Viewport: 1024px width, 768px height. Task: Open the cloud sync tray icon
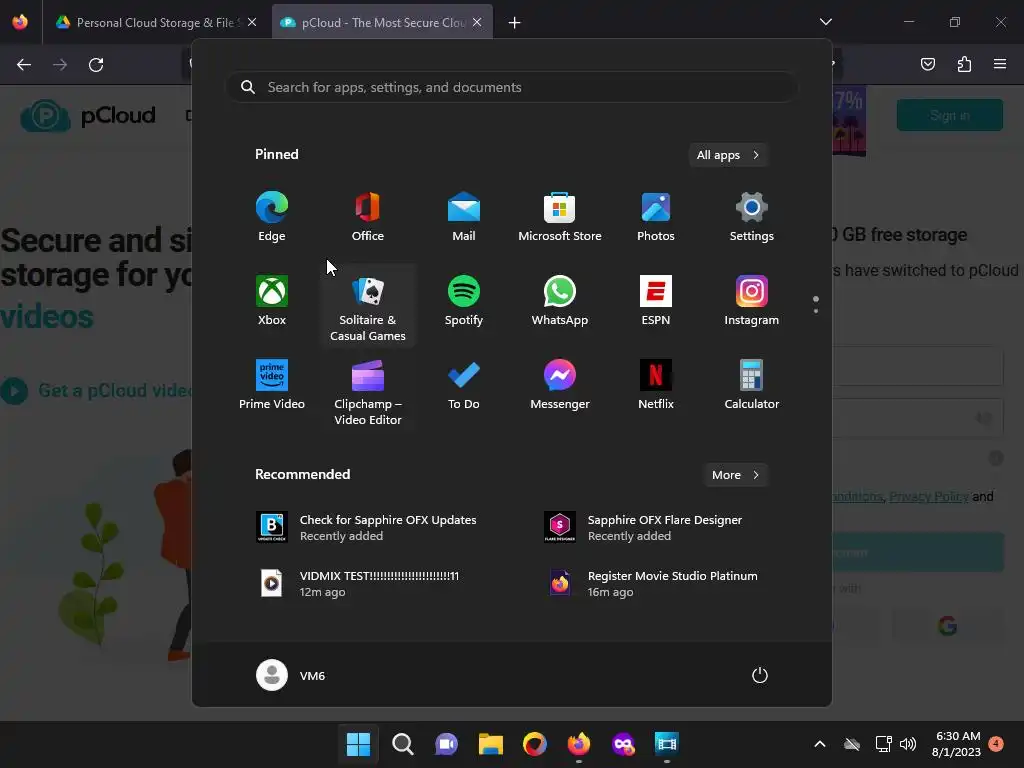(852, 744)
